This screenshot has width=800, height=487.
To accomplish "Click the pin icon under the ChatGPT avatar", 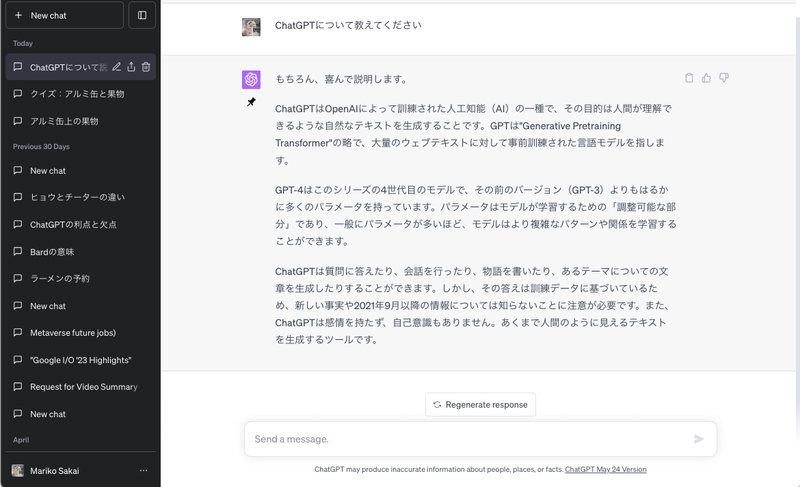I will (251, 102).
